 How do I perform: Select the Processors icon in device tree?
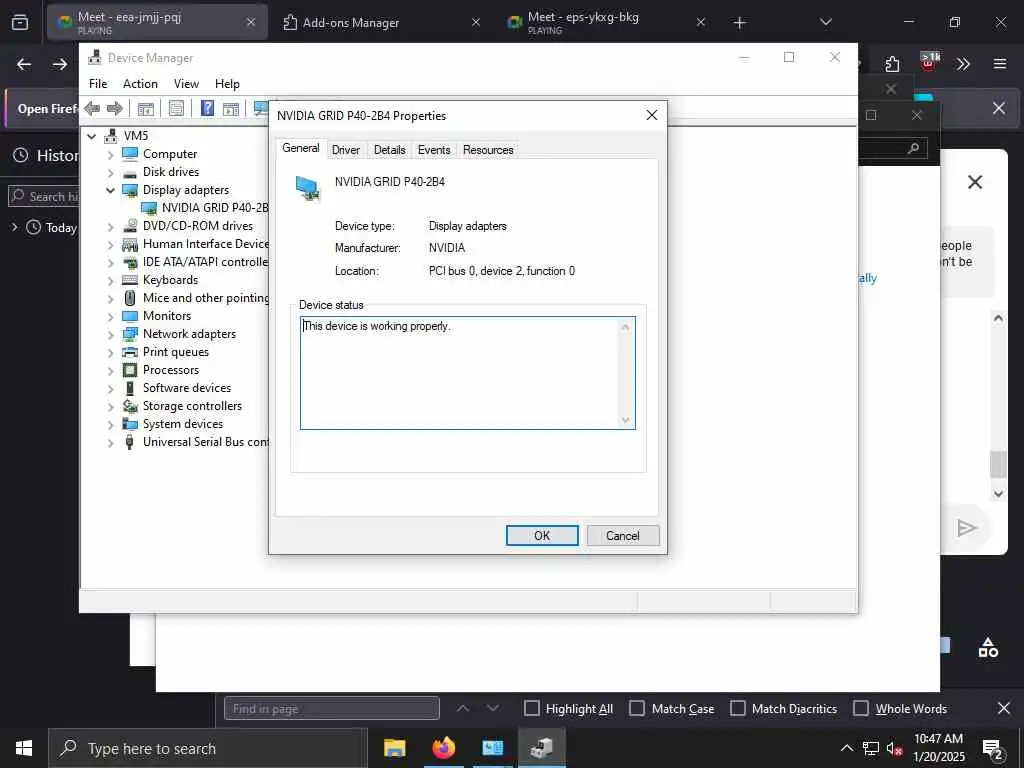coord(130,370)
